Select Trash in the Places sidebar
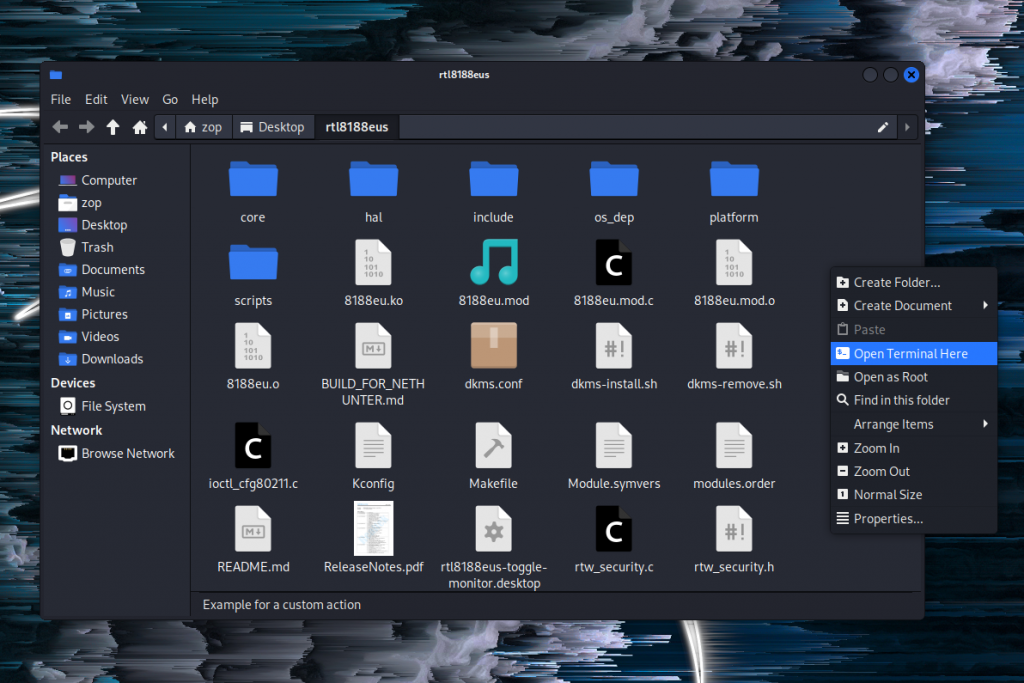 (x=97, y=247)
